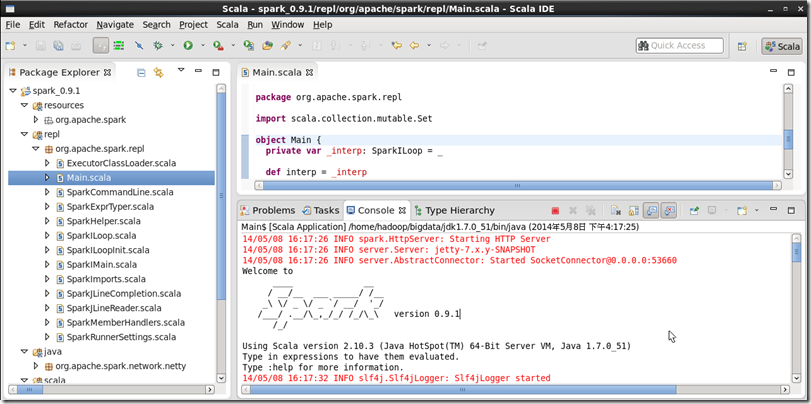Click the Open Perspective icon
The image size is (811, 404).
tap(742, 46)
